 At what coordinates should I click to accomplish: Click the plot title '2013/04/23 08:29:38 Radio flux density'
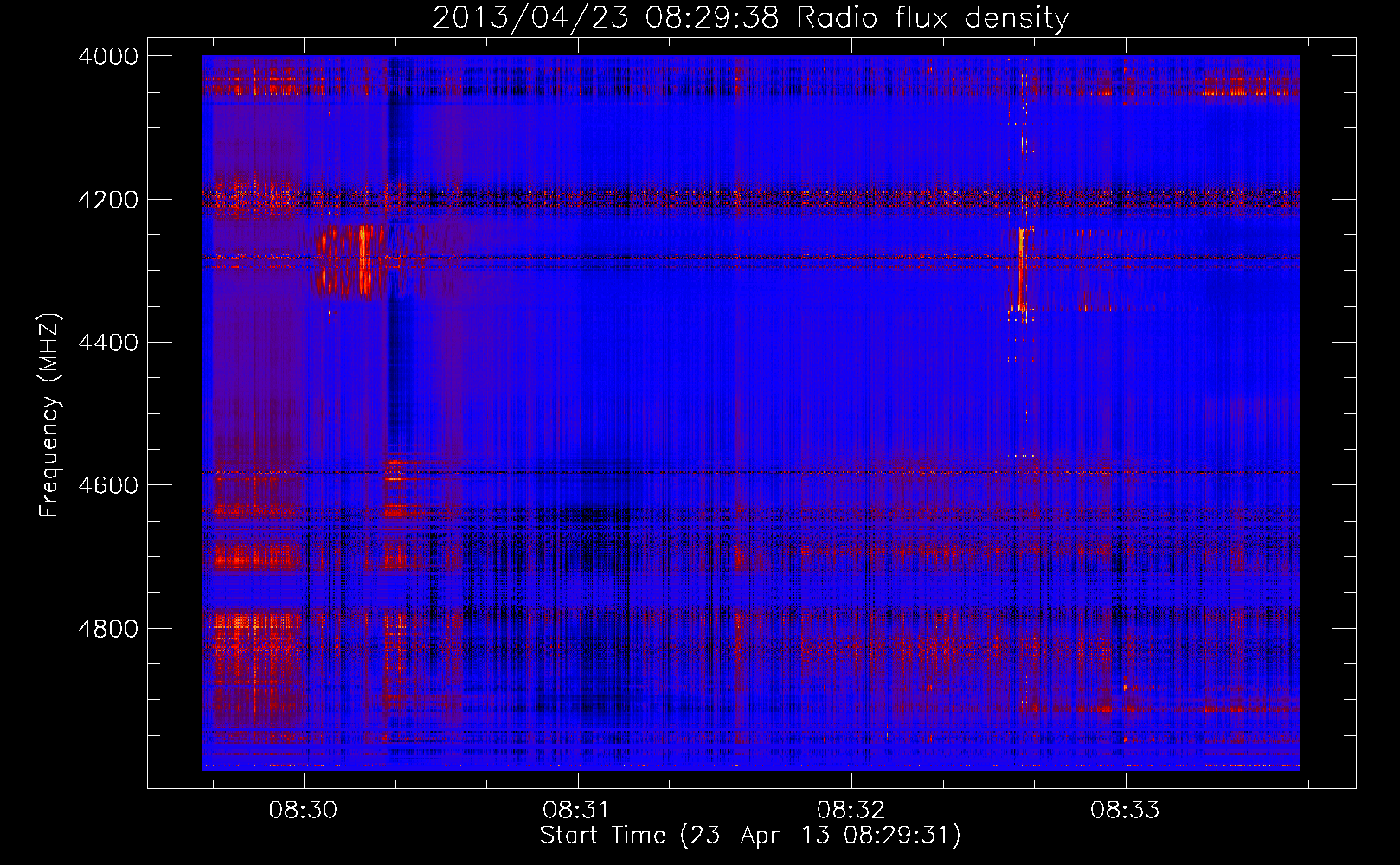pos(750,17)
